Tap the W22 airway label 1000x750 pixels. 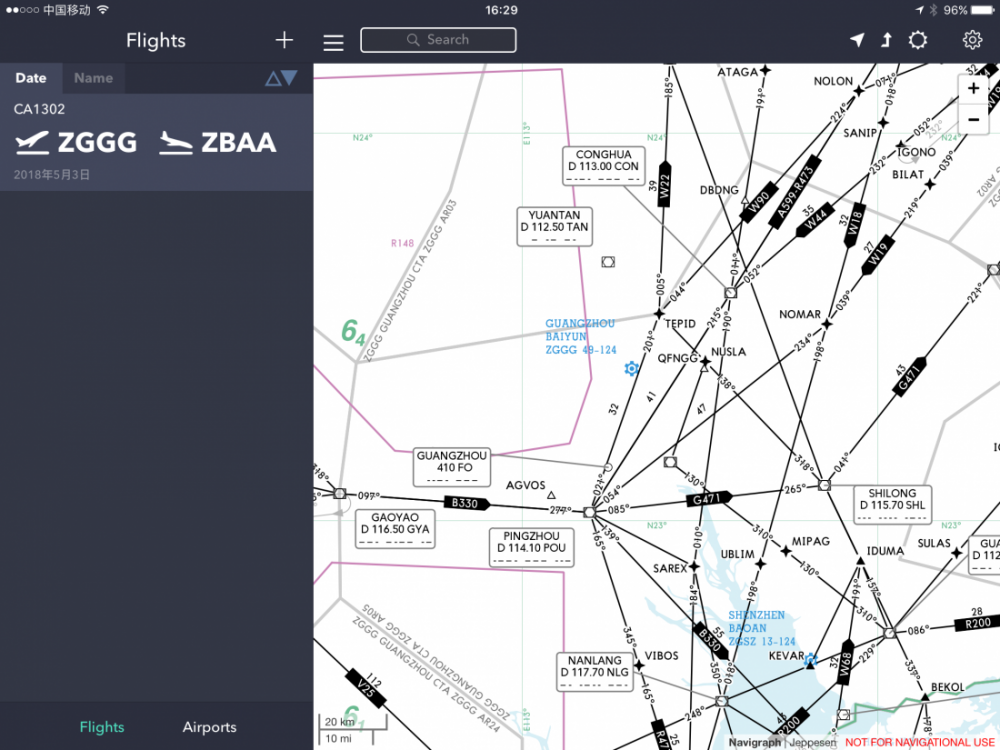click(x=664, y=186)
